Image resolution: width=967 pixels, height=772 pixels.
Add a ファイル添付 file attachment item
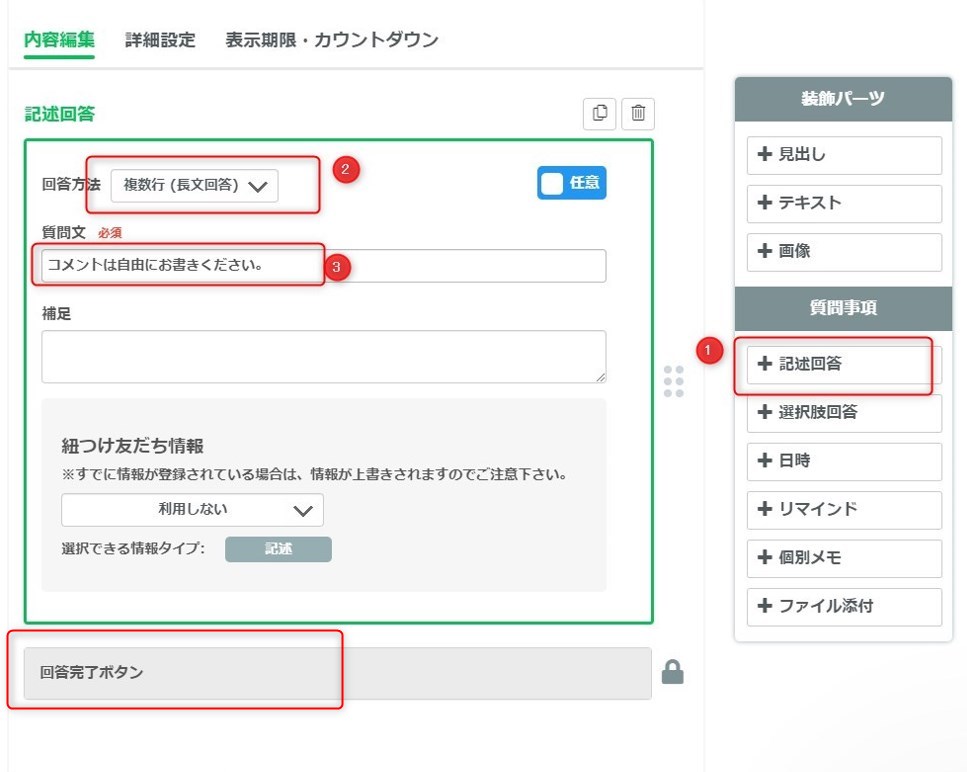coord(843,606)
